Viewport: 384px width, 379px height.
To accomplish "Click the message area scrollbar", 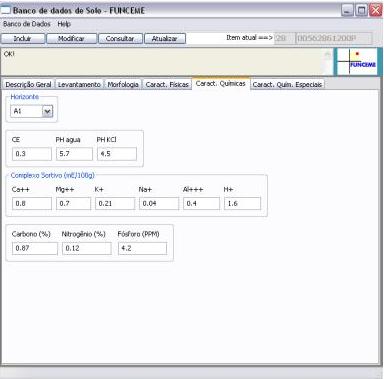I will (x=328, y=62).
